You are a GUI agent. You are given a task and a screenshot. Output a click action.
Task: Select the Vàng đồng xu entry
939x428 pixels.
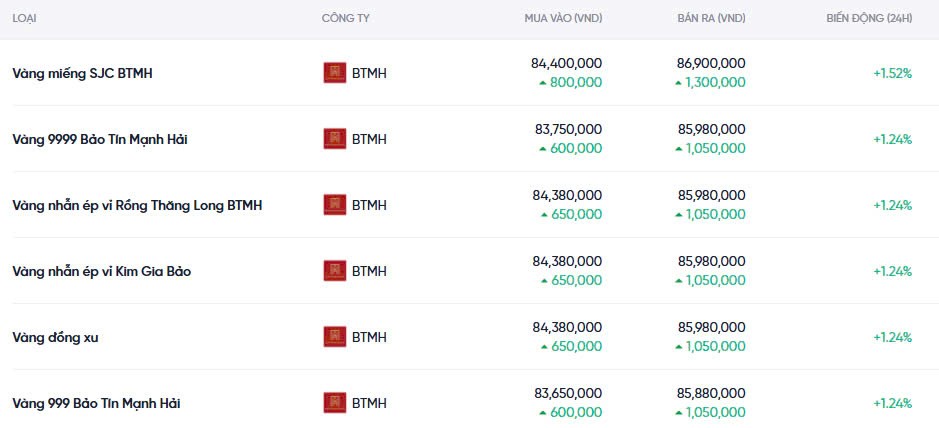55,337
